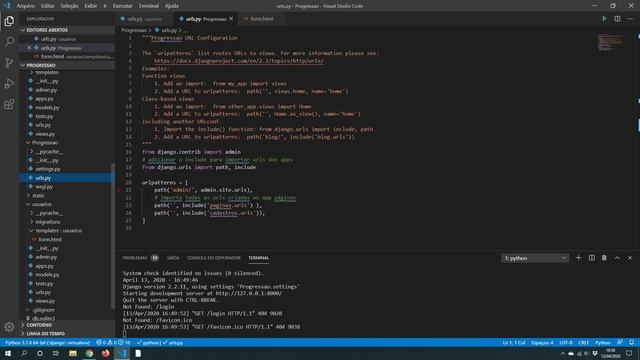Screen dimensions: 640x360
Task: Collapse the Progressao subfolder
Action: (45, 142)
